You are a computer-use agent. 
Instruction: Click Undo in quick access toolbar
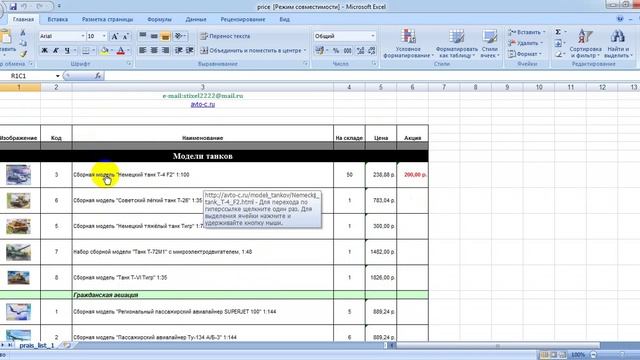24,7
